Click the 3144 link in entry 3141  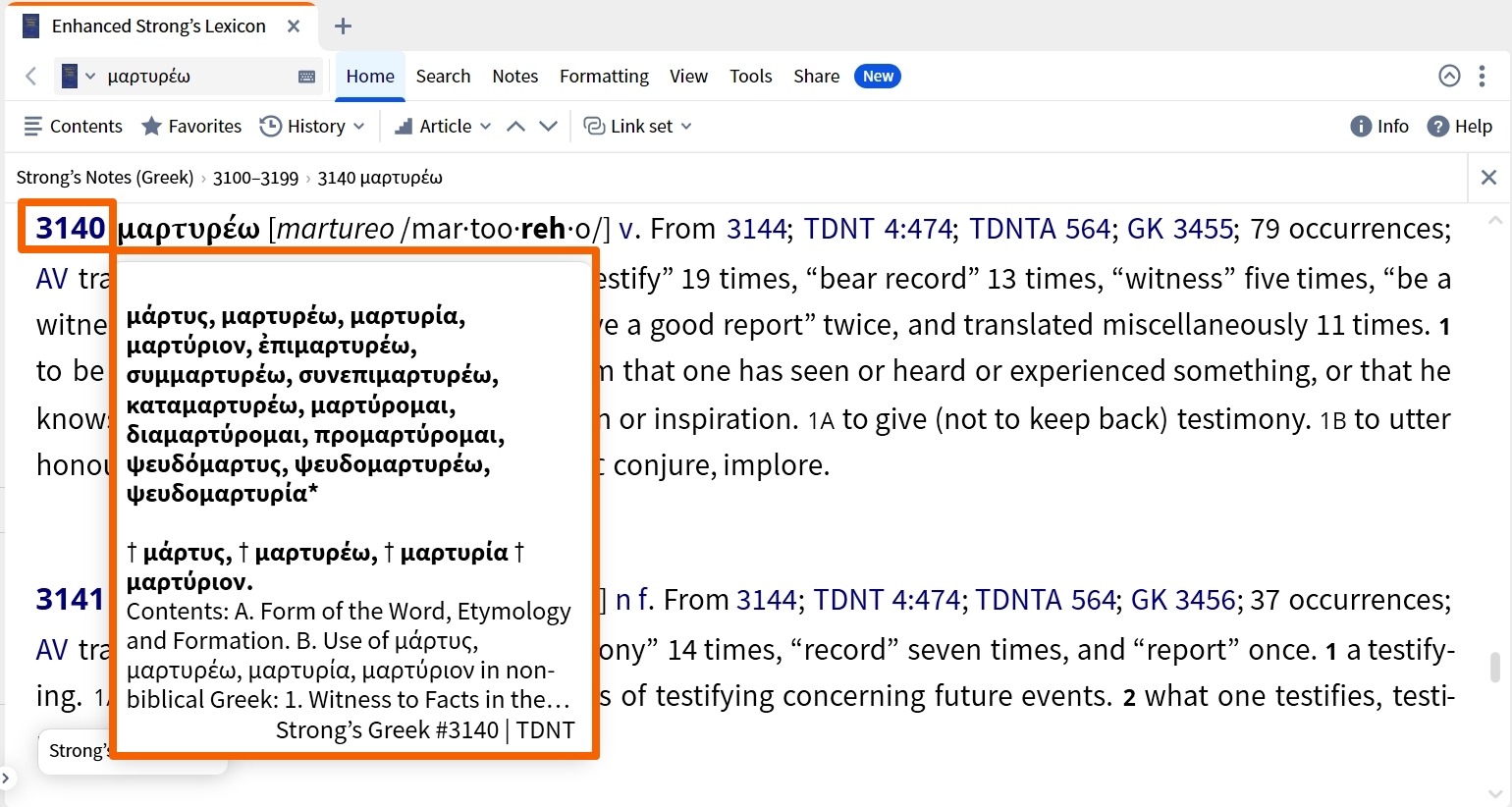tap(766, 600)
